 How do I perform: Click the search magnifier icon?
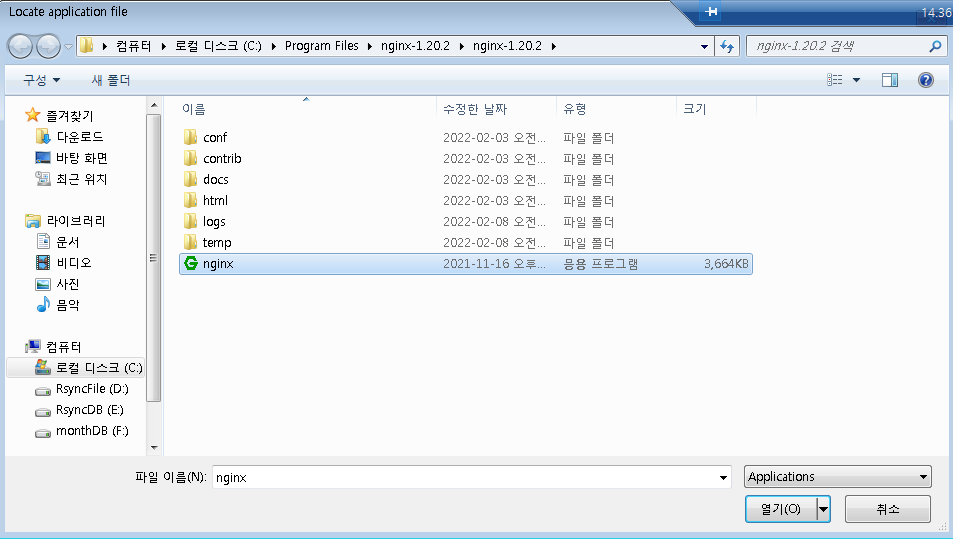(935, 46)
